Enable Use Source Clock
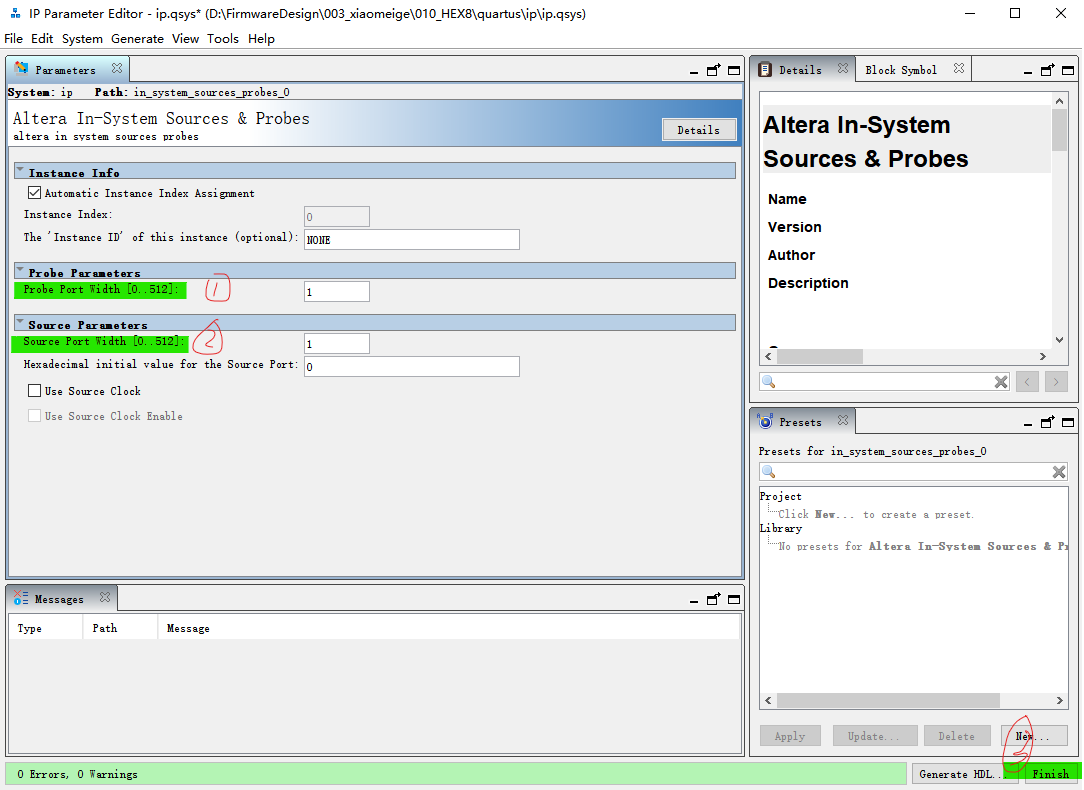This screenshot has width=1084, height=790. (x=35, y=390)
